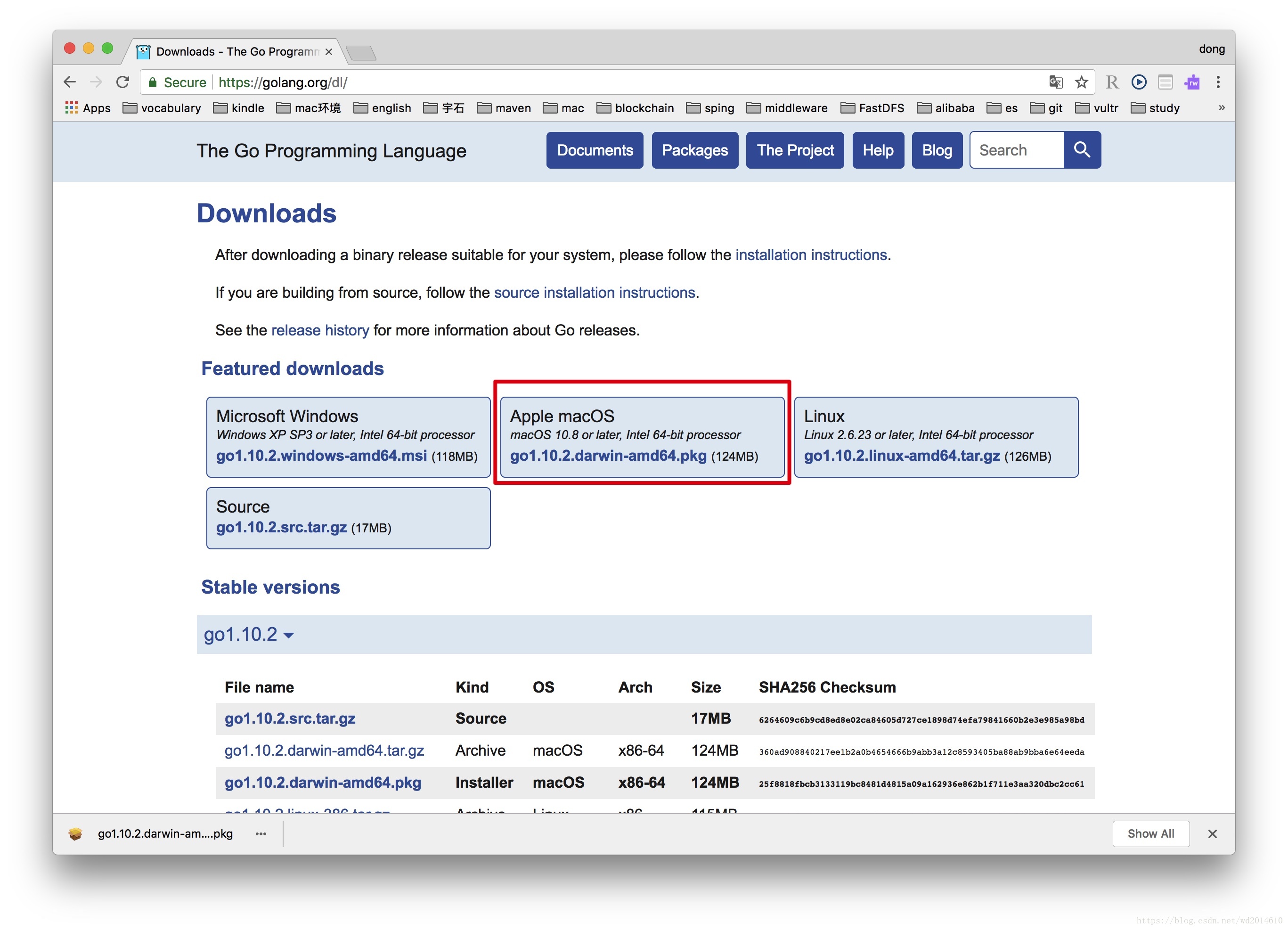This screenshot has height=930, width=1288.
Task: Open the sping bookmark folder
Action: (x=710, y=108)
